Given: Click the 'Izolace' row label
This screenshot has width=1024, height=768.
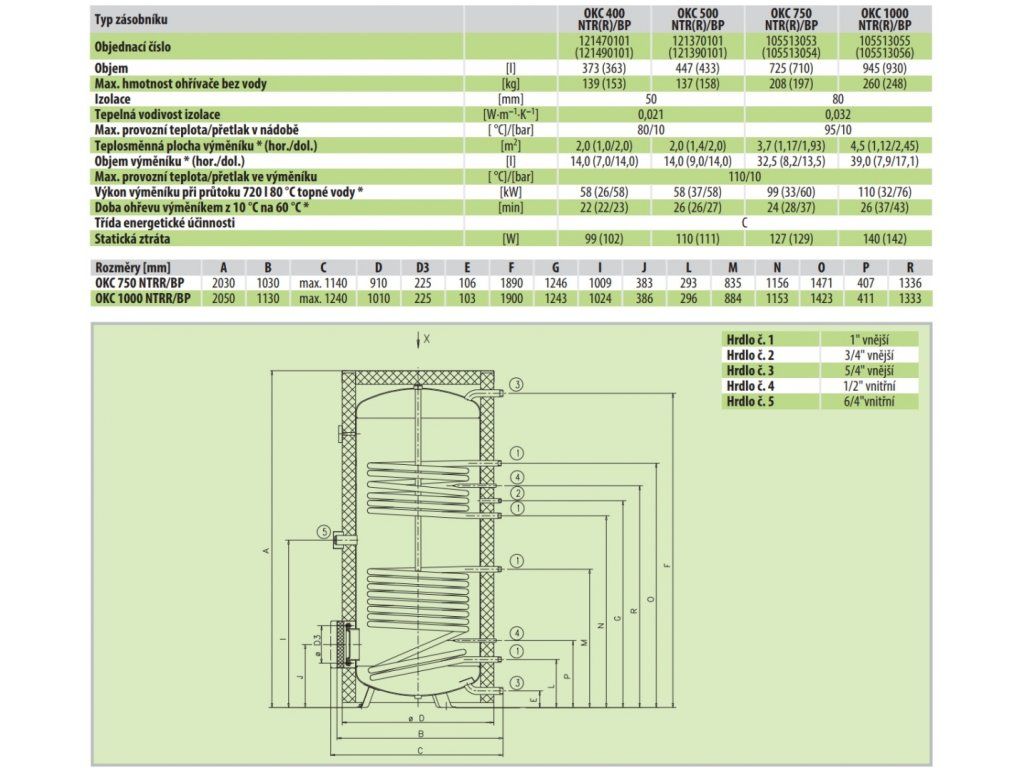Looking at the screenshot, I should [112, 99].
